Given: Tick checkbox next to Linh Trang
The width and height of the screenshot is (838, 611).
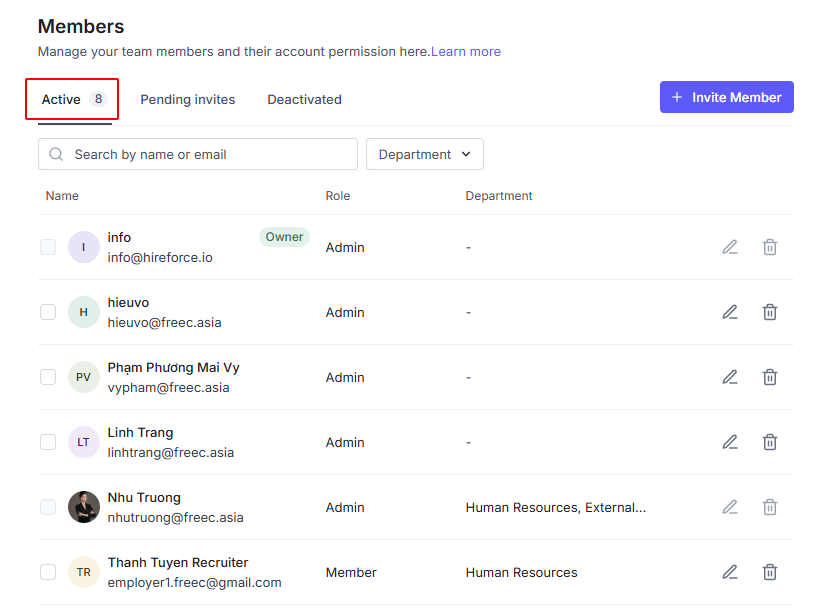Looking at the screenshot, I should 48,442.
